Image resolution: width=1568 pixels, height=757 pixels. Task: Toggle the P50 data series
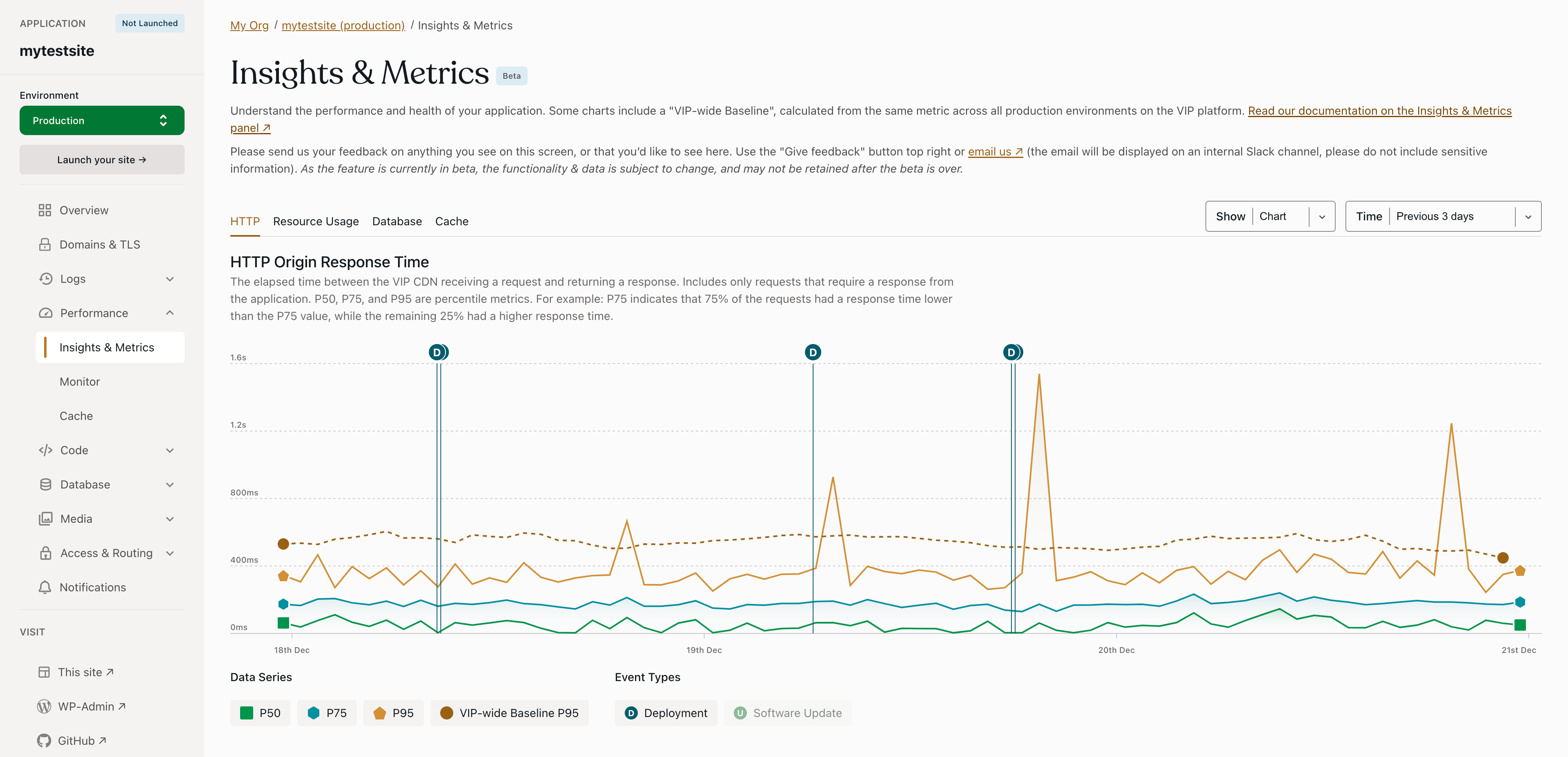point(260,713)
